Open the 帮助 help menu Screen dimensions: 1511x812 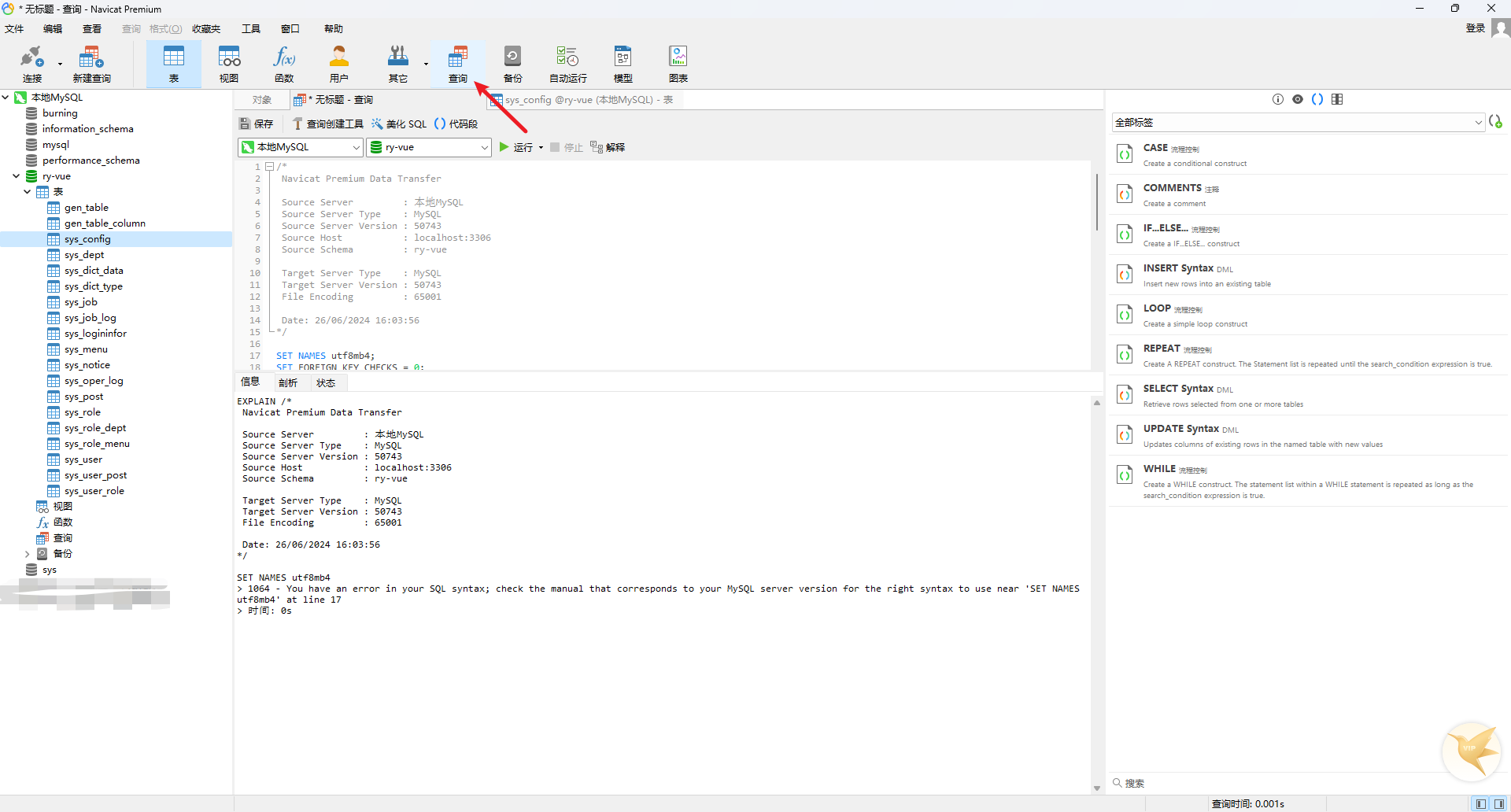(x=334, y=29)
